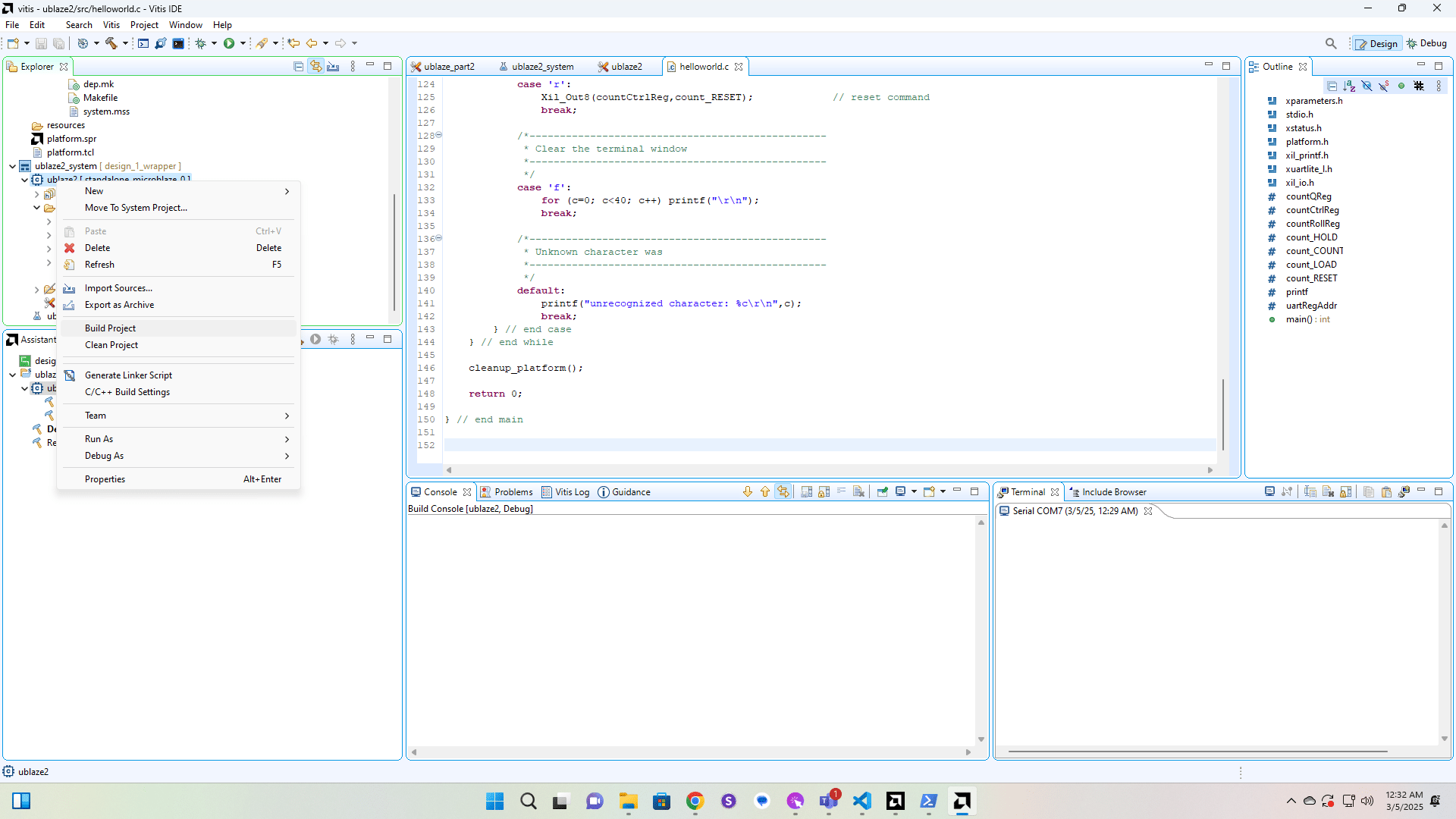
Task: Run the application with the green Run icon
Action: click(x=231, y=43)
